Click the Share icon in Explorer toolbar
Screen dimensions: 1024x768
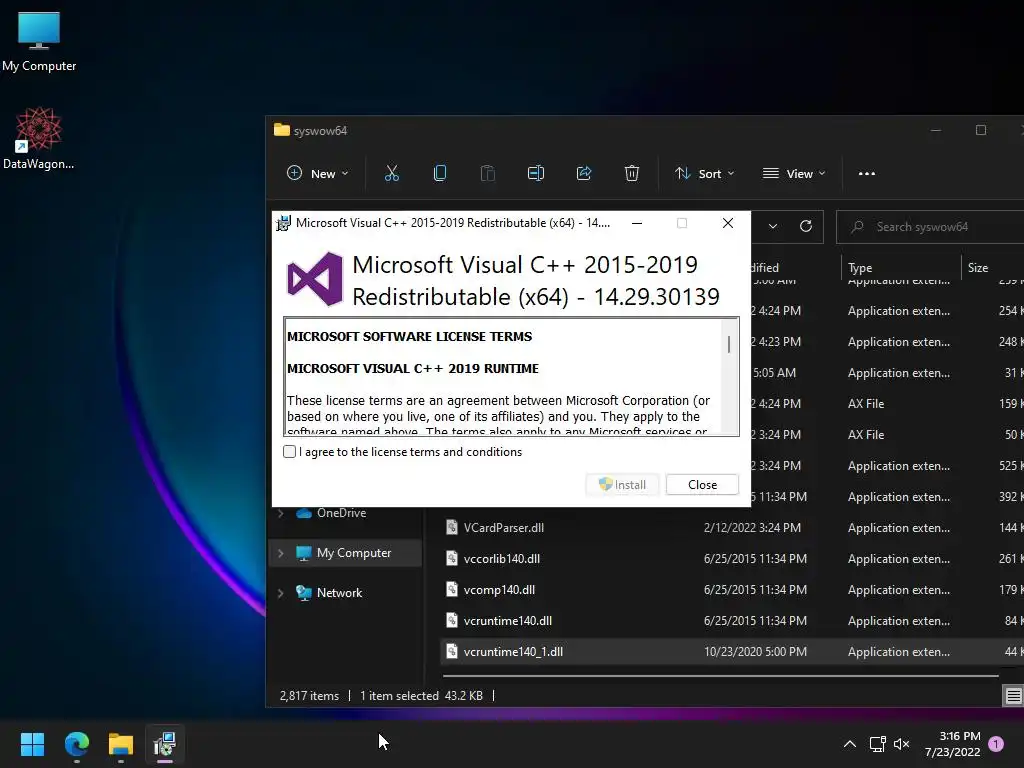click(584, 174)
